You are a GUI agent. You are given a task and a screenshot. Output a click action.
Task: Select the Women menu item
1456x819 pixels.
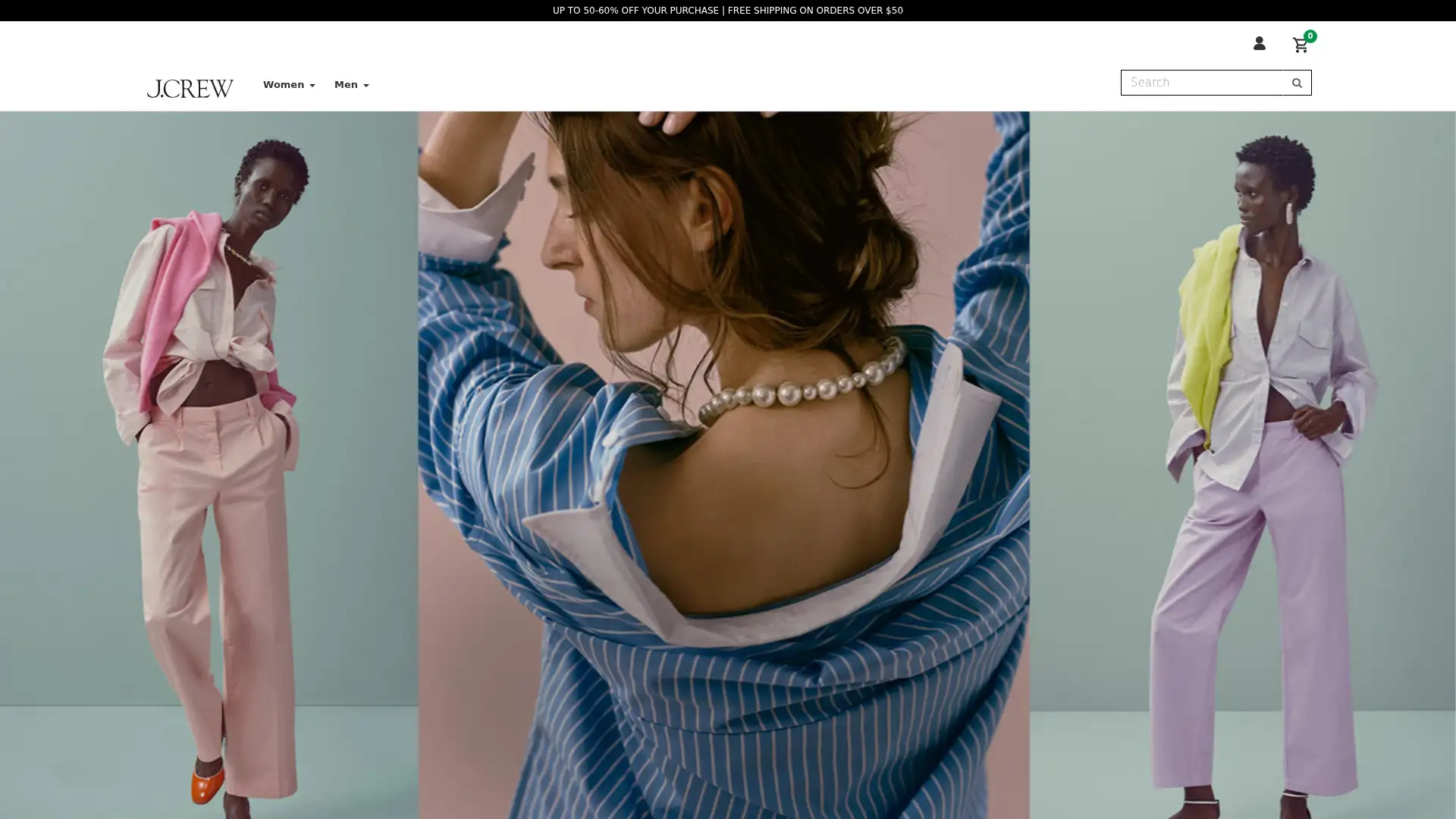[284, 84]
